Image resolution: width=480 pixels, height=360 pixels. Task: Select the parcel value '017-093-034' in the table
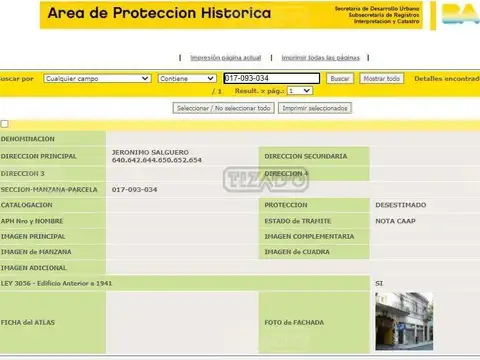coord(134,190)
